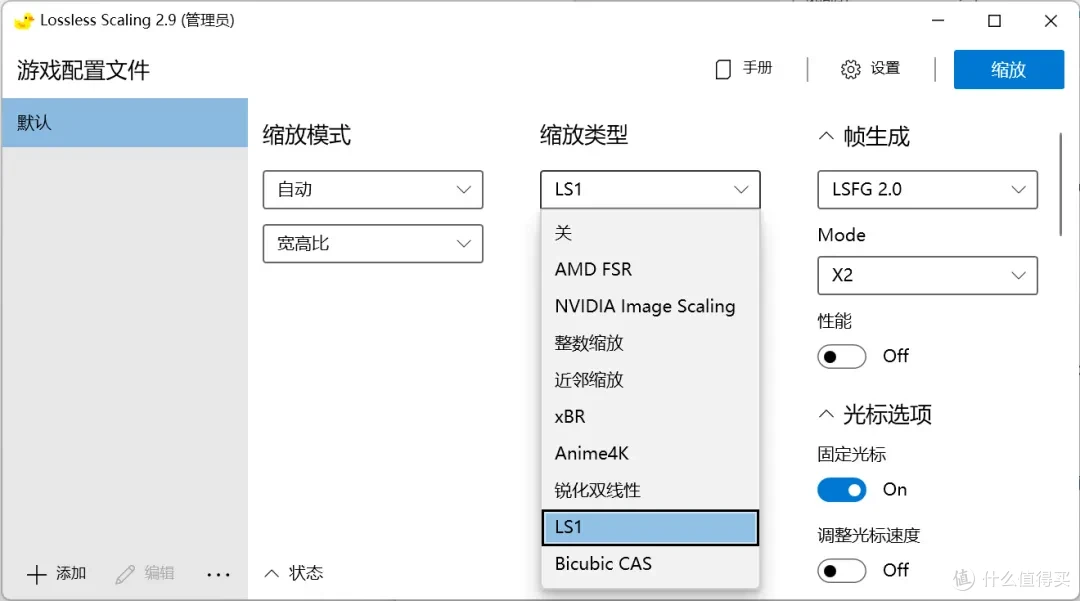
Task: Select the 默认 profile in sidebar
Action: tap(125, 123)
